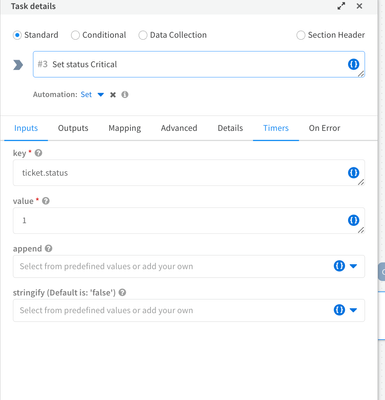Choose the Data Collection task type

click(x=143, y=35)
